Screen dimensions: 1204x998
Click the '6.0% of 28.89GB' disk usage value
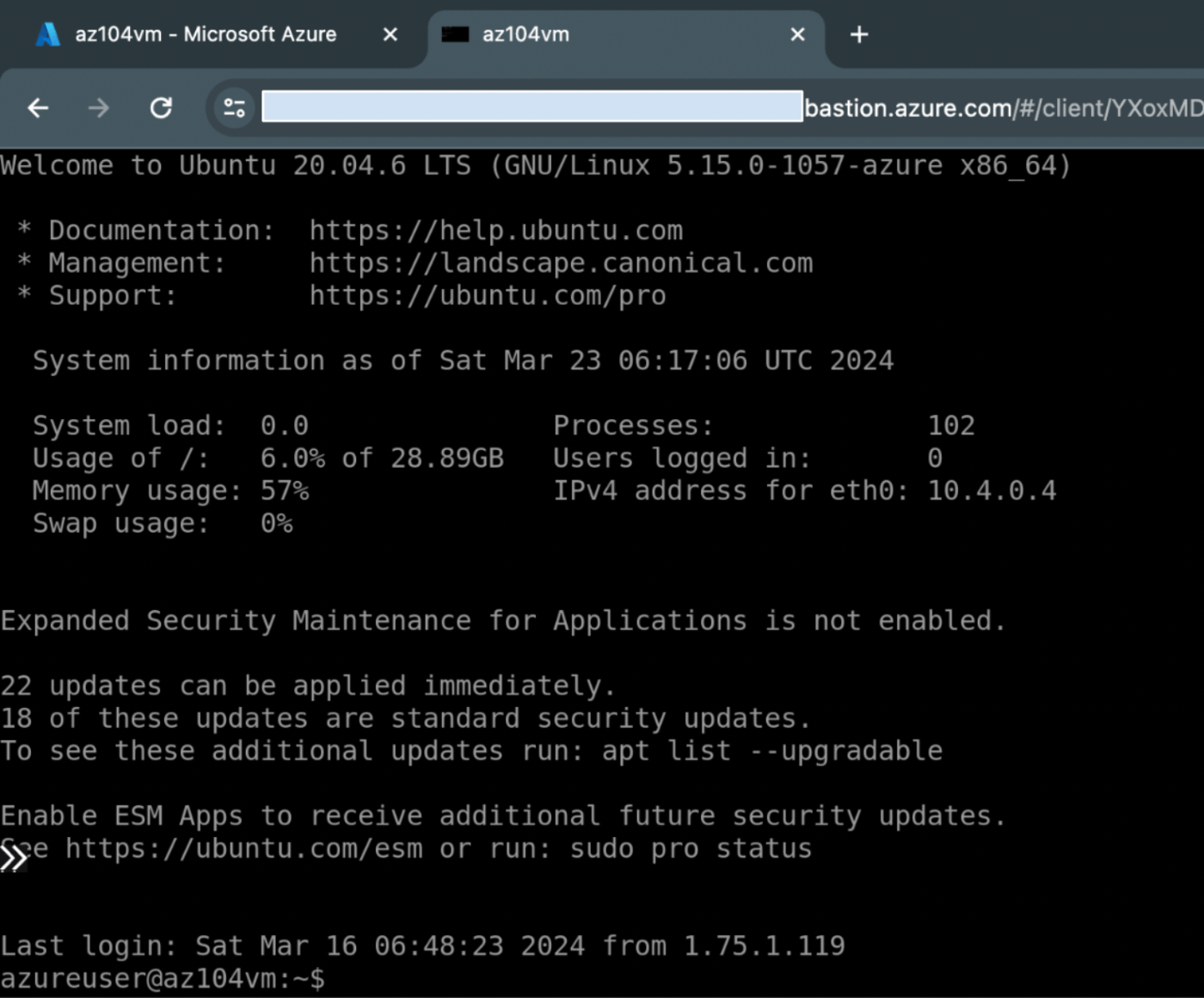[382, 459]
